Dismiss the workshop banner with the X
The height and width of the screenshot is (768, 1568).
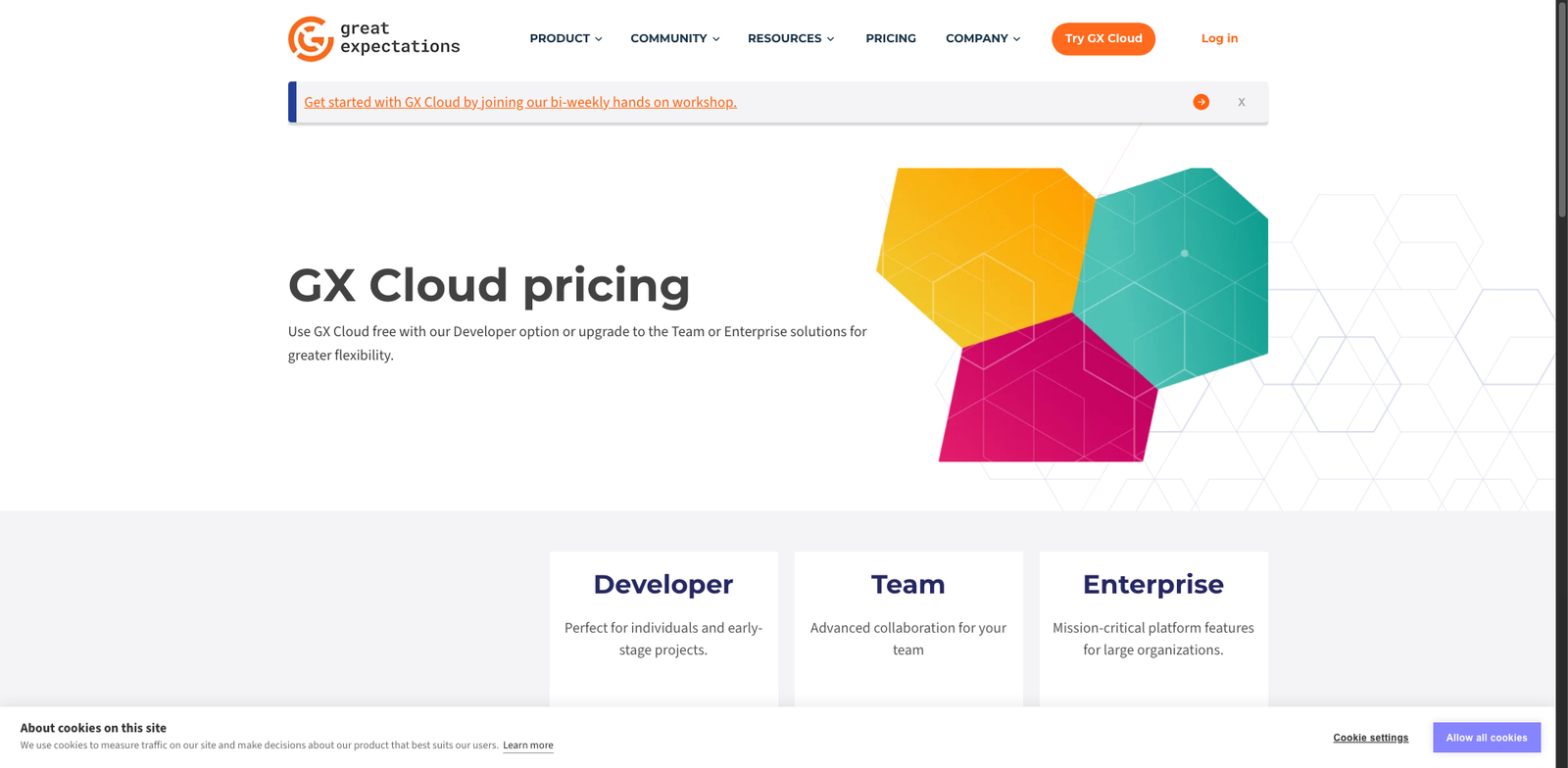coord(1242,102)
